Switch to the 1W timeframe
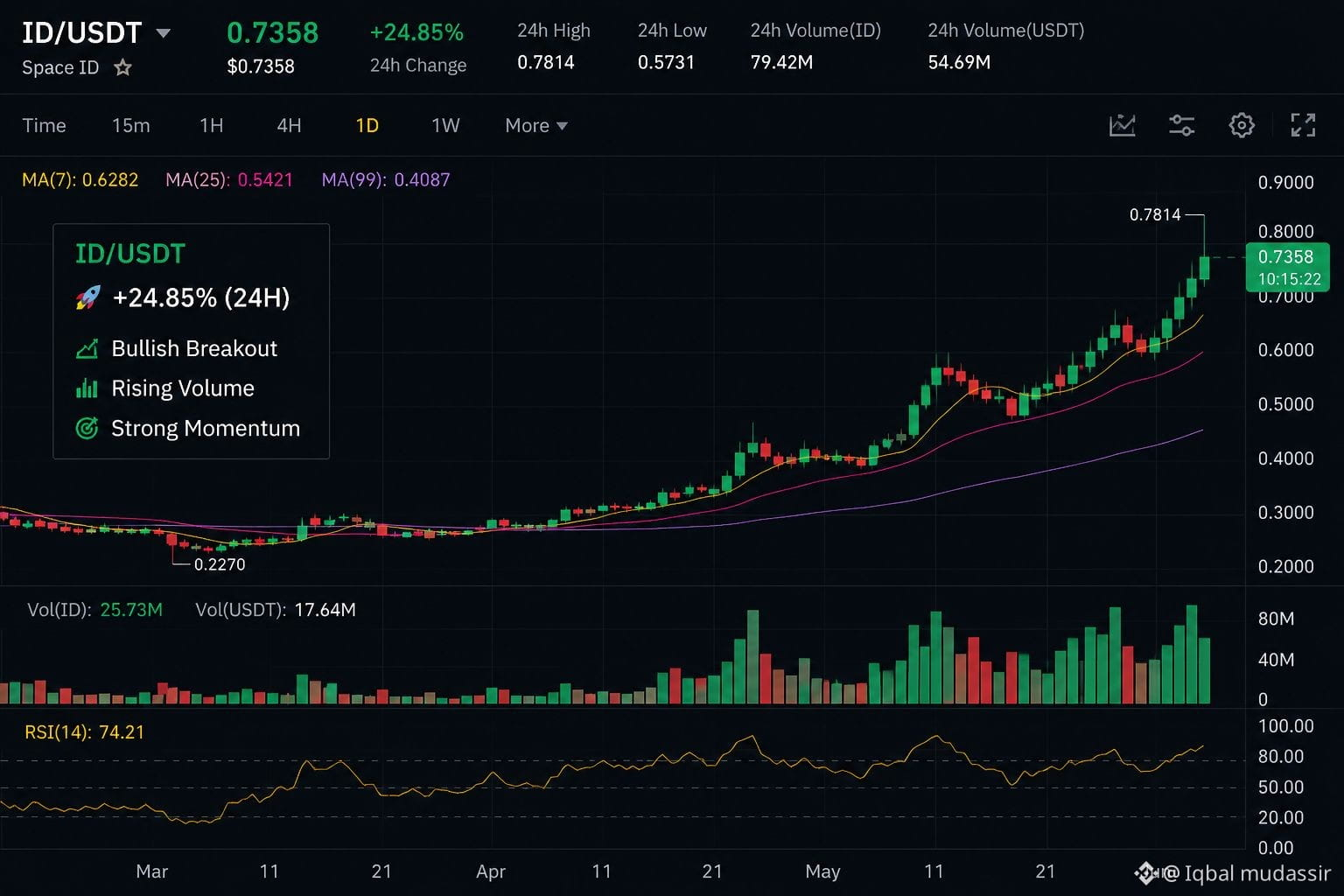This screenshot has width=1344, height=896. 445,125
